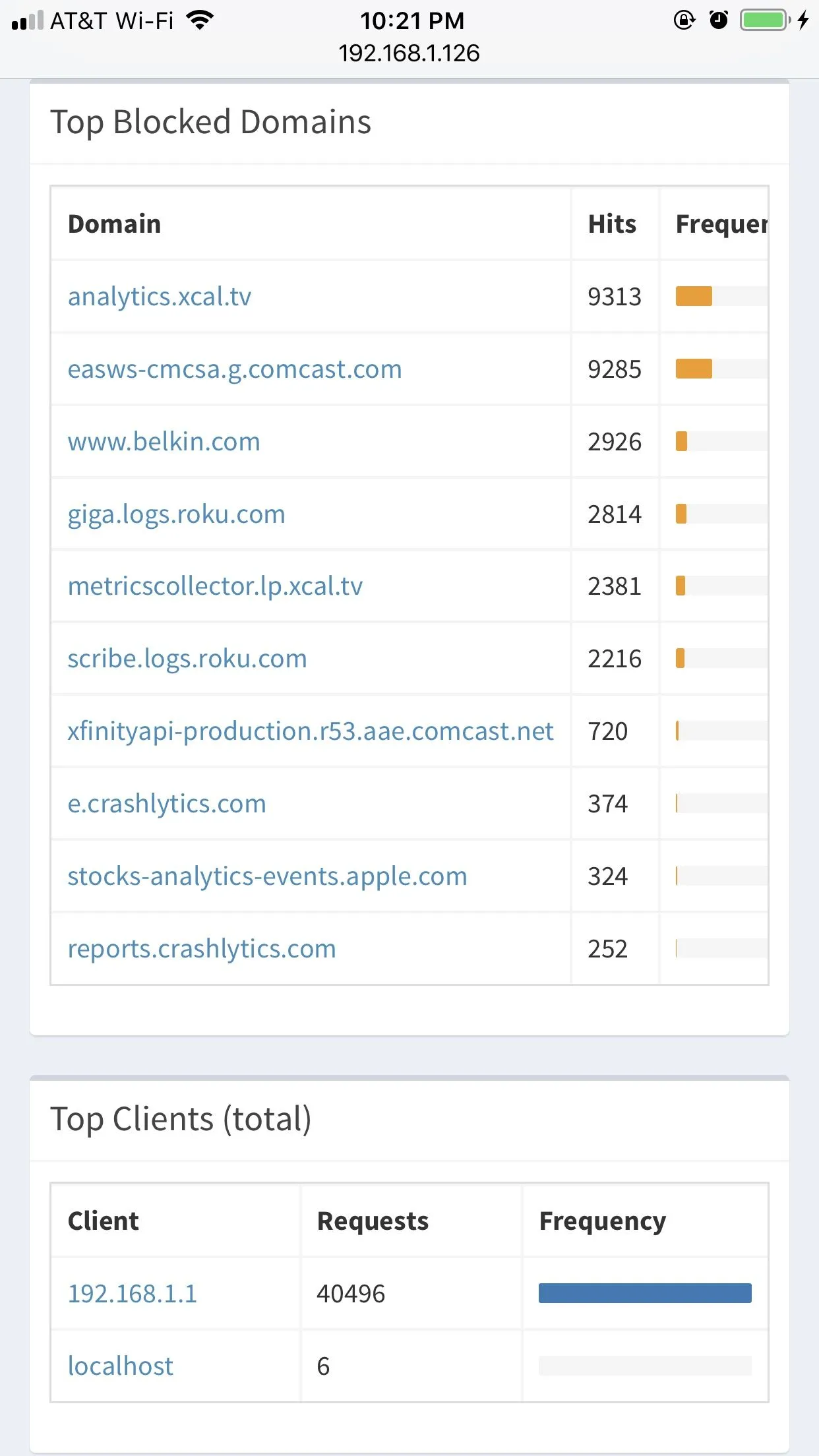Viewport: 819px width, 1456px height.
Task: Open xfinityapi-production.r53.aae.comcast.net link
Action: (310, 731)
